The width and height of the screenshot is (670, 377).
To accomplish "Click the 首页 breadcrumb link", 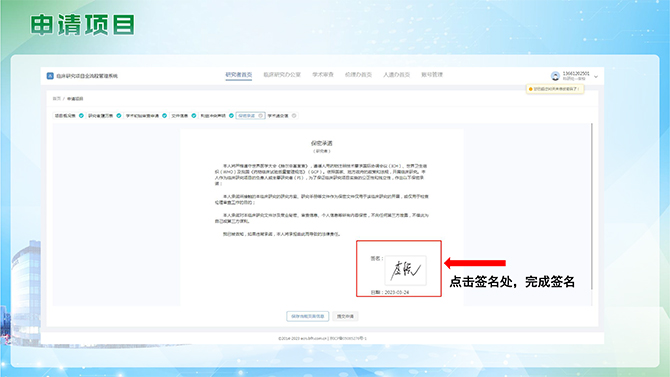I will [56, 99].
